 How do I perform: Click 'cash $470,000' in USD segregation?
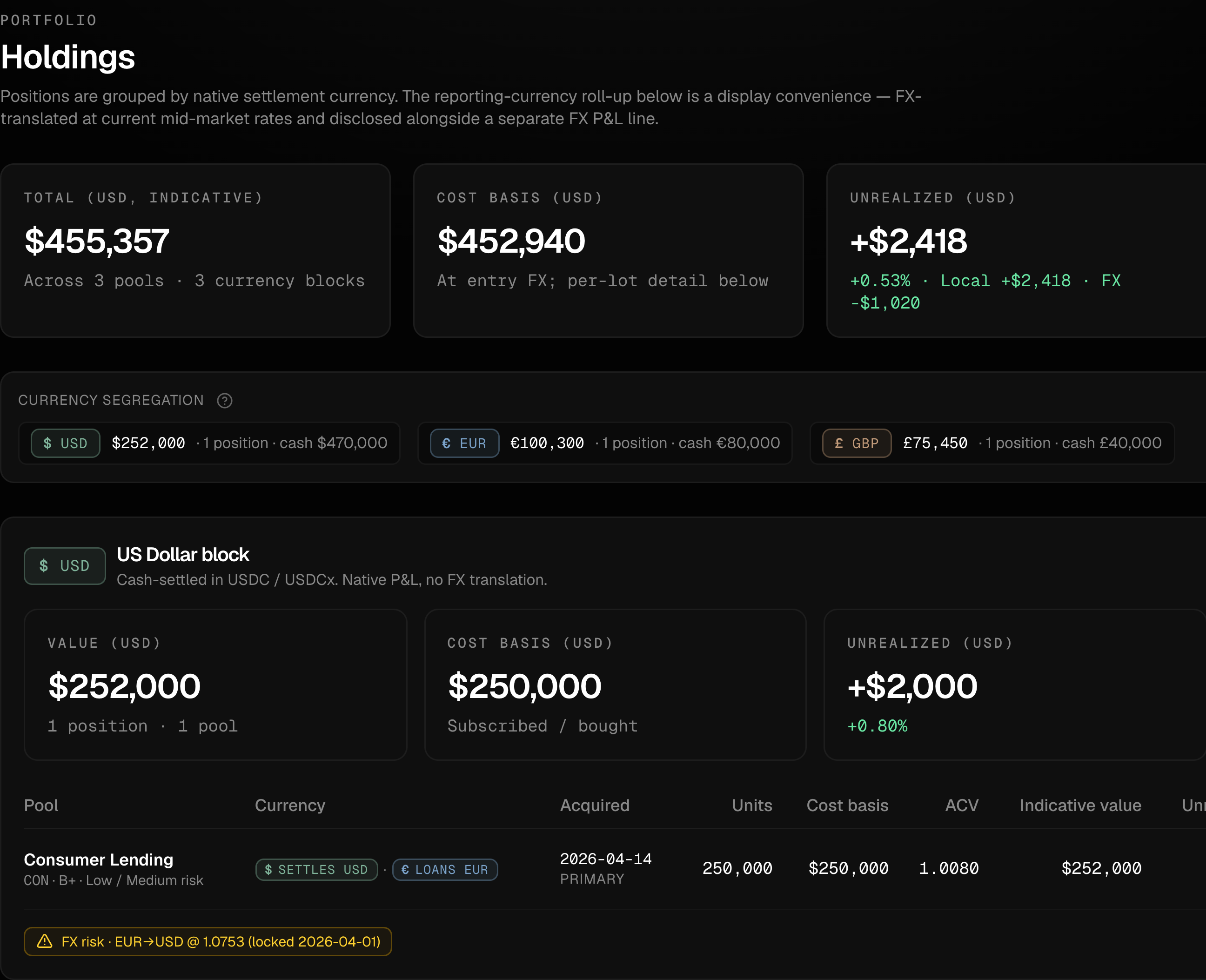tap(334, 443)
